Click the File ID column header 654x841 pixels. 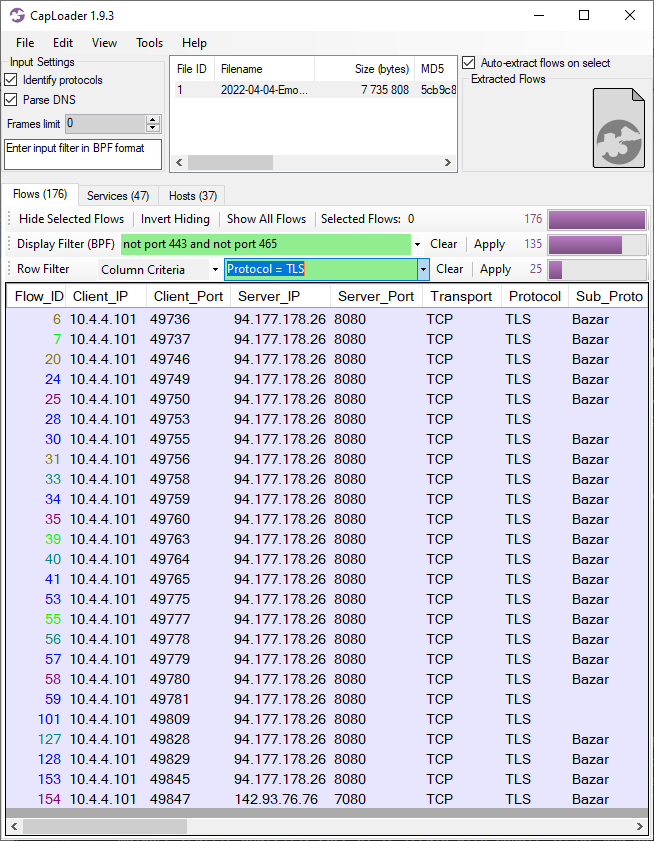pos(192,69)
